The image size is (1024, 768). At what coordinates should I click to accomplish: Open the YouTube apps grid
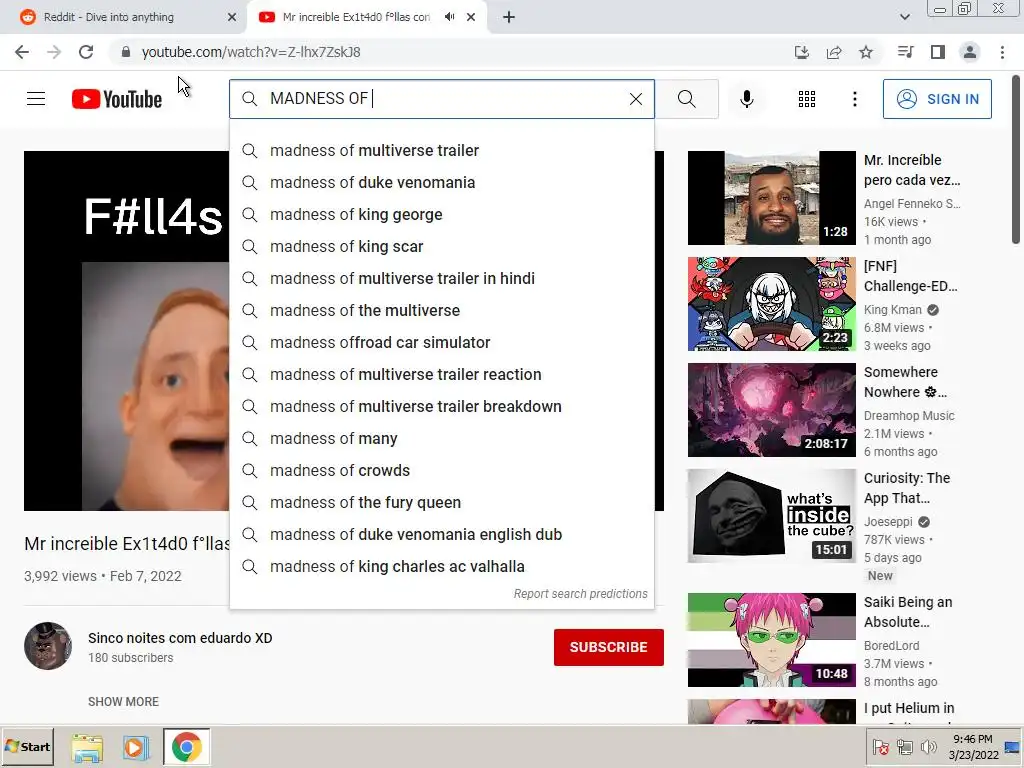tap(807, 99)
